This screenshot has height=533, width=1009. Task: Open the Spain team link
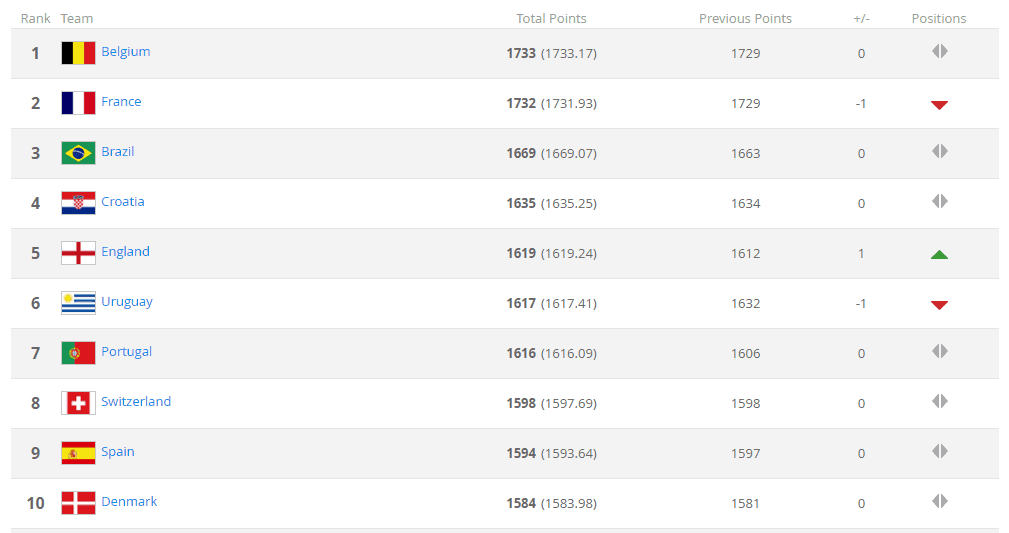(x=118, y=451)
